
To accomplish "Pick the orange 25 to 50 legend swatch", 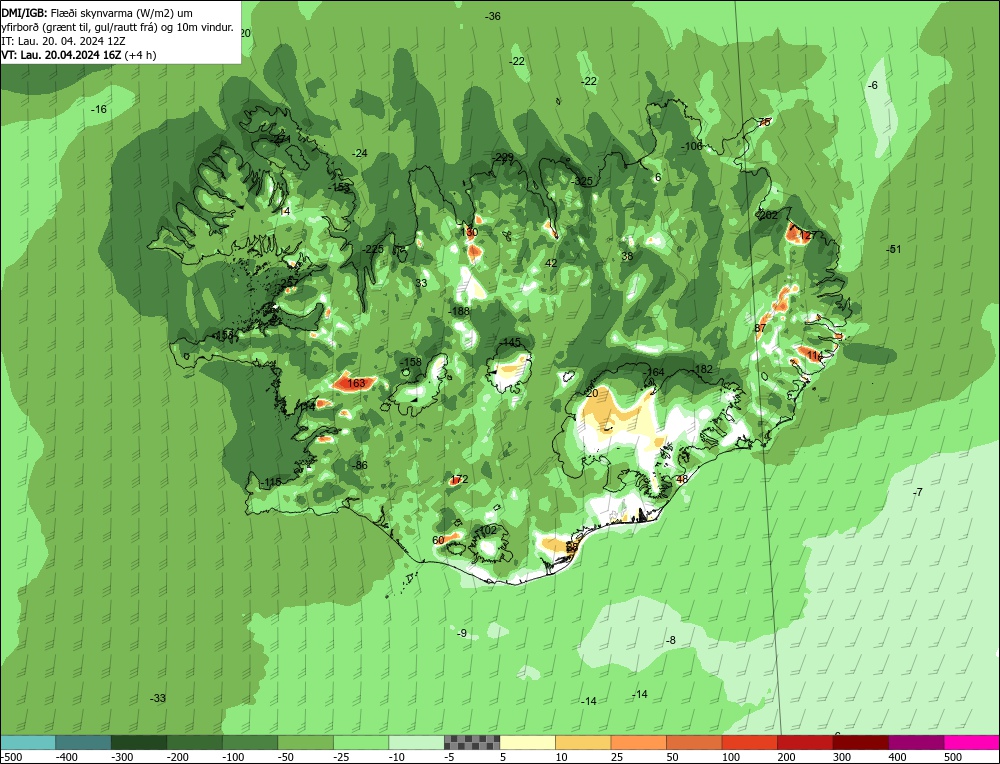I will [638, 742].
